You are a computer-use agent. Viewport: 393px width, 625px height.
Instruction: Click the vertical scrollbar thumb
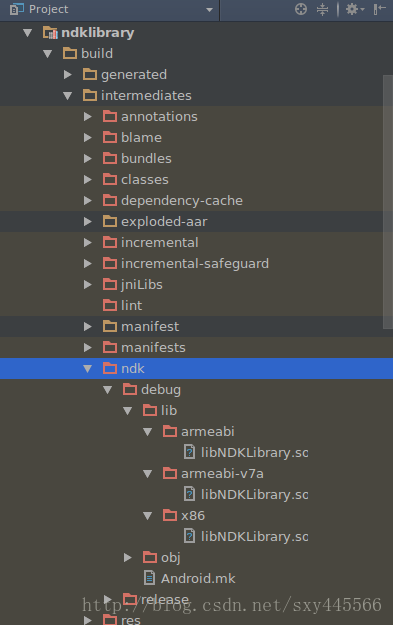[x=387, y=201]
